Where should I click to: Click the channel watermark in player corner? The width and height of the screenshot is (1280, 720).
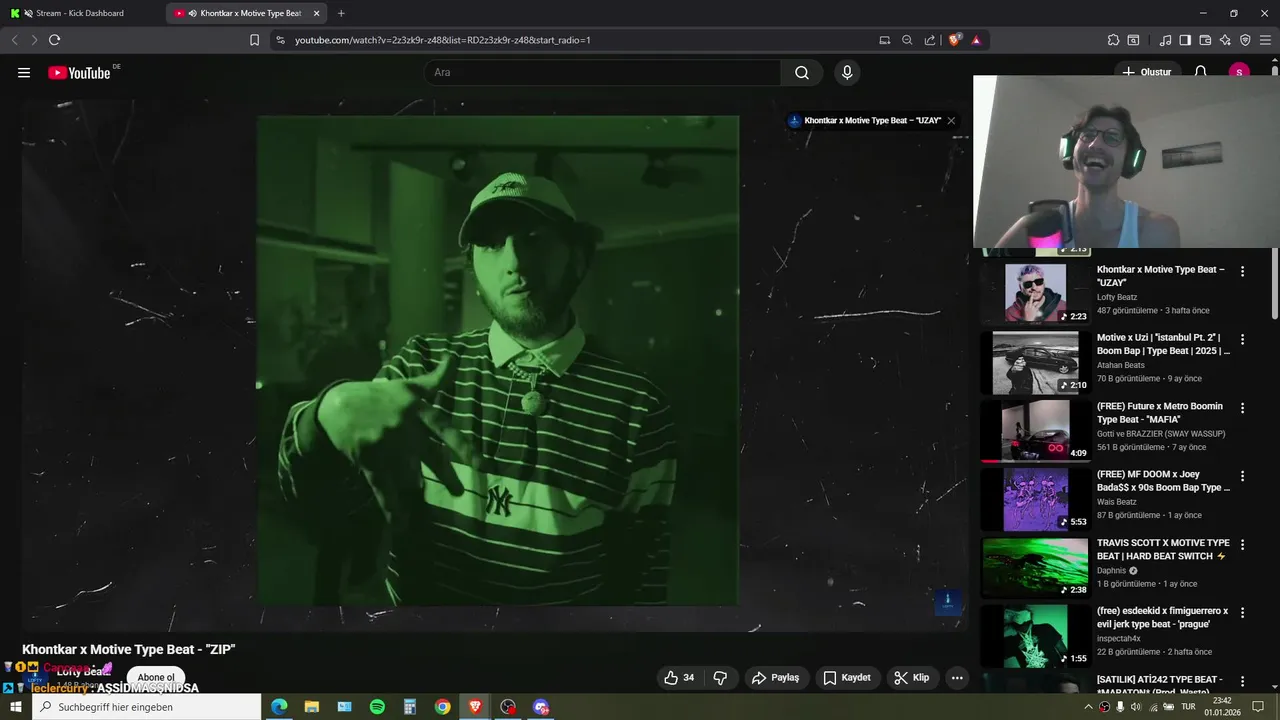(948, 602)
